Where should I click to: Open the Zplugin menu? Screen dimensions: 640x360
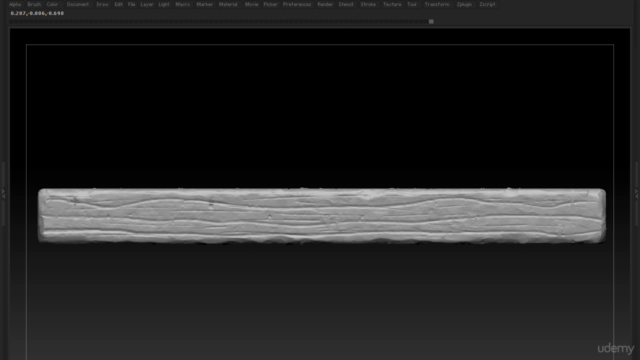[464, 4]
